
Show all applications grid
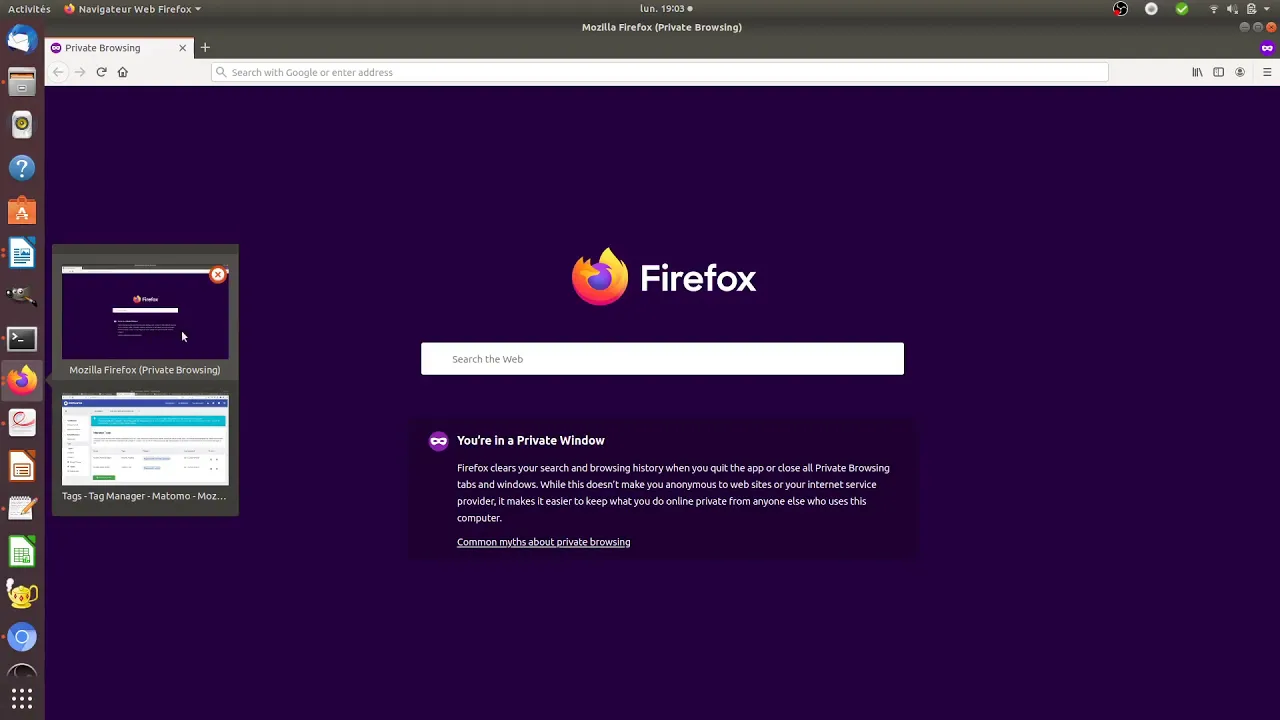tap(22, 698)
